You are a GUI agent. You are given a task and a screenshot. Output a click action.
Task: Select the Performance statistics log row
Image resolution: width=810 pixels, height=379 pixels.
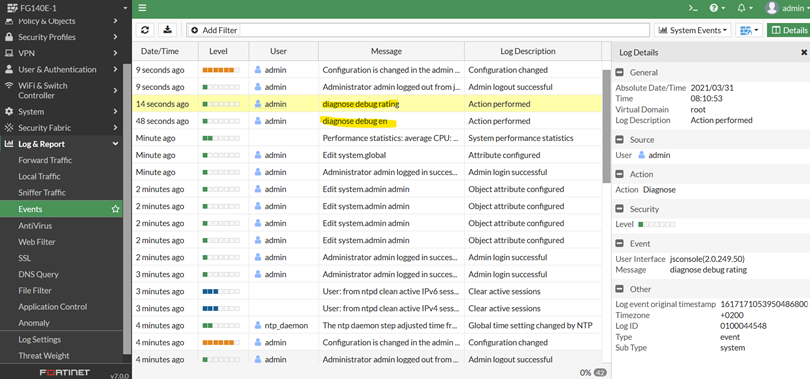(367, 138)
